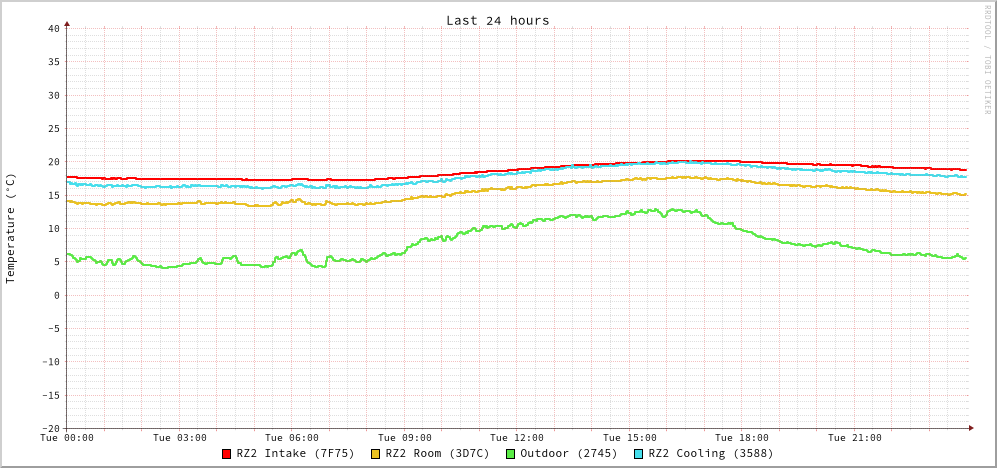Click the red RZ2 Intake legend swatch

(x=226, y=454)
